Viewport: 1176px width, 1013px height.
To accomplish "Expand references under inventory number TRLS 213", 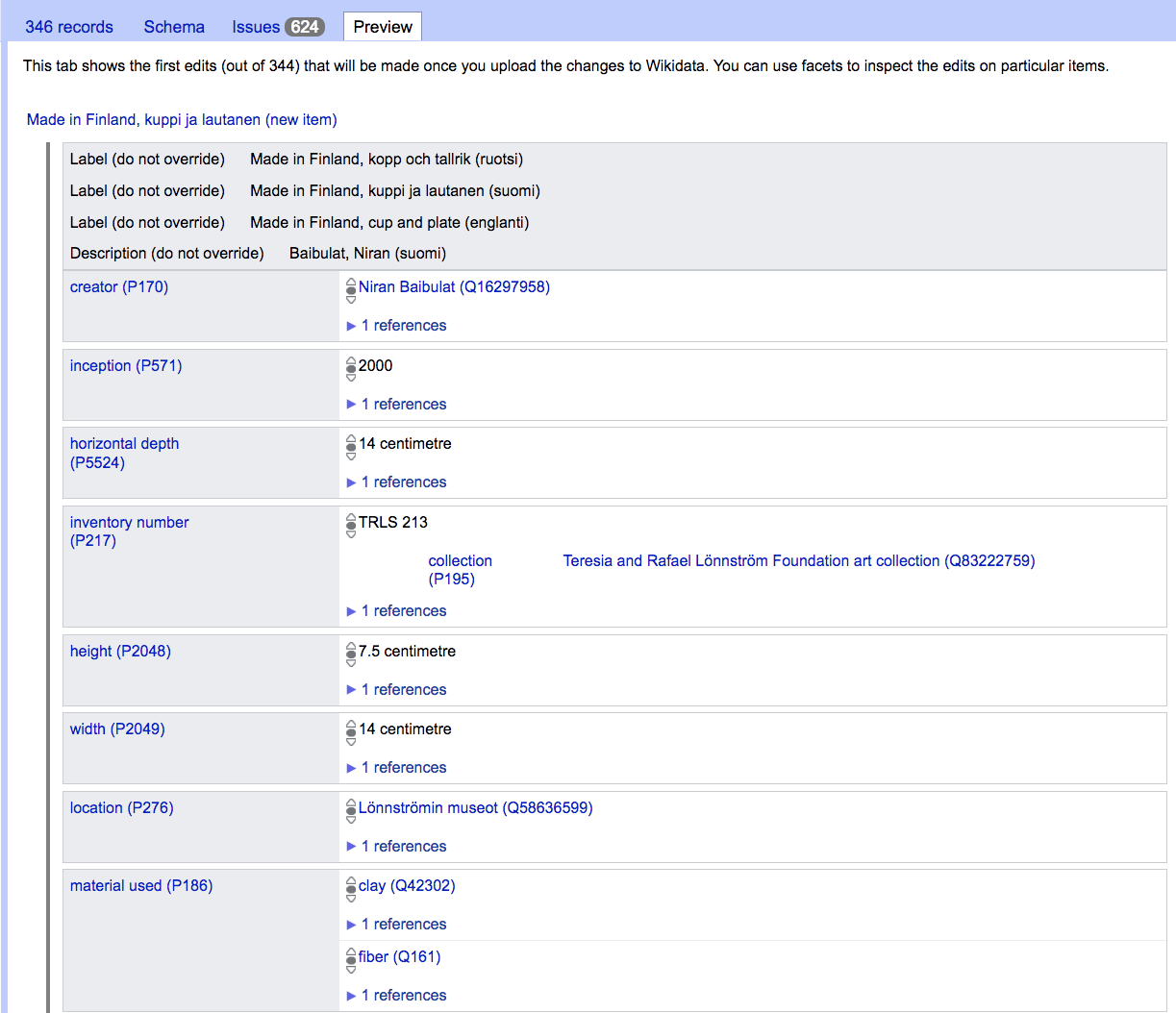I will [x=396, y=611].
